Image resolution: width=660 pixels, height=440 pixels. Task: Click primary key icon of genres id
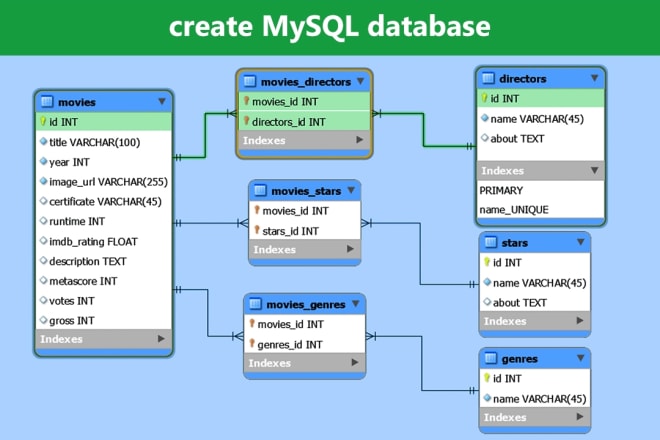click(487, 378)
